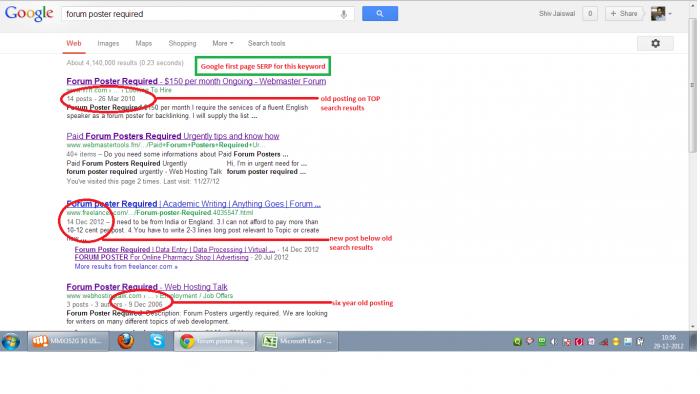Screen dimensions: 700x394
Task: Open FORUM POSTER For Online Pharmacy Shop link
Action: click(161, 257)
